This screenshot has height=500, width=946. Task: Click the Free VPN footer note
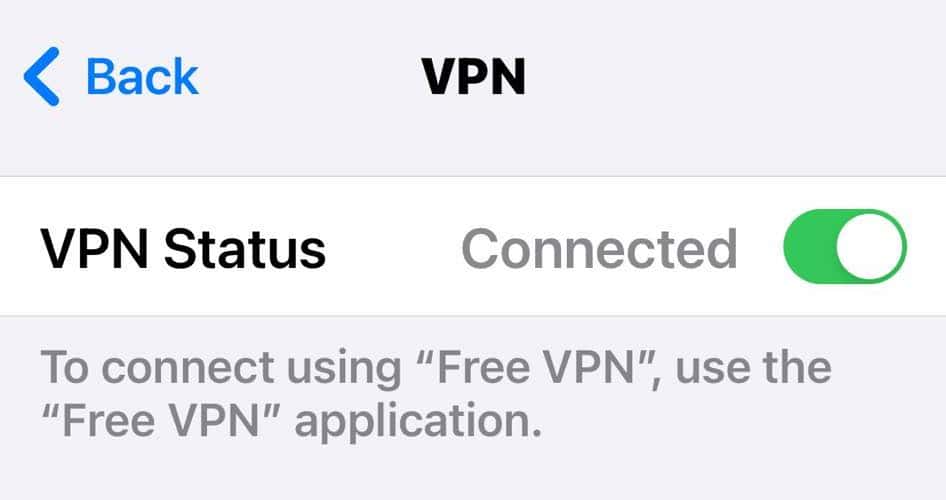[436, 394]
